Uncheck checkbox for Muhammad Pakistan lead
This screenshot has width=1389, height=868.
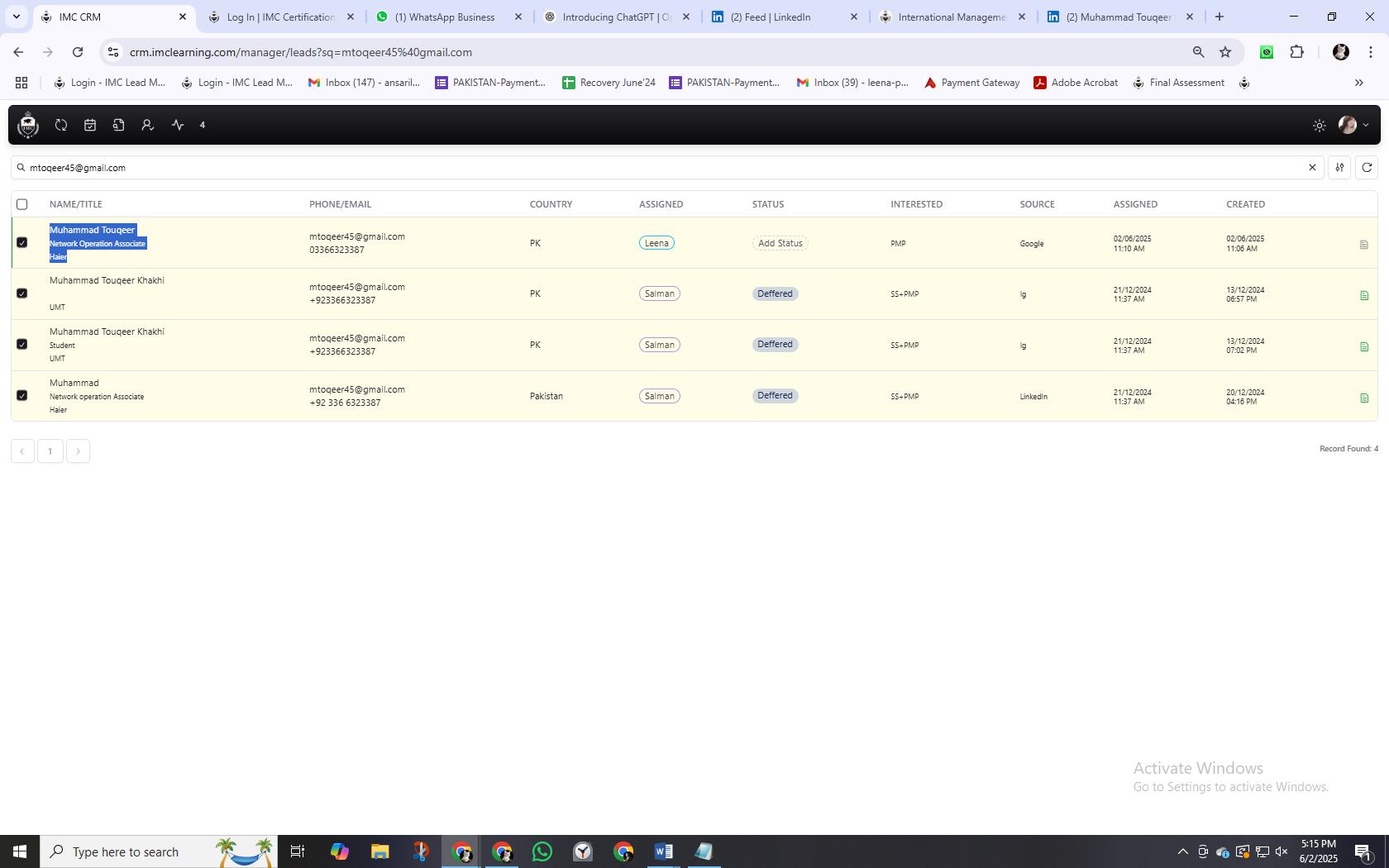pyautogui.click(x=22, y=396)
